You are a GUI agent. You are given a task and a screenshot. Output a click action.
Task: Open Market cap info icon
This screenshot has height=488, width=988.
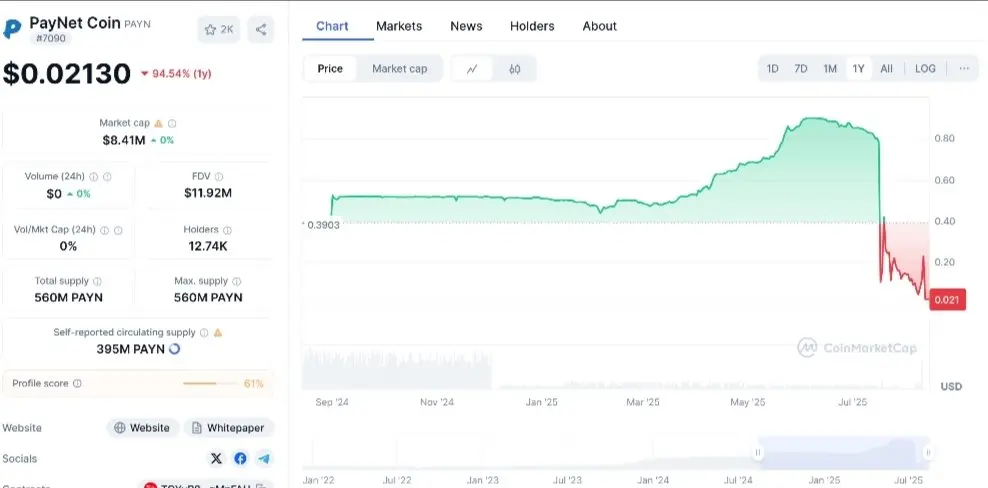(x=172, y=124)
